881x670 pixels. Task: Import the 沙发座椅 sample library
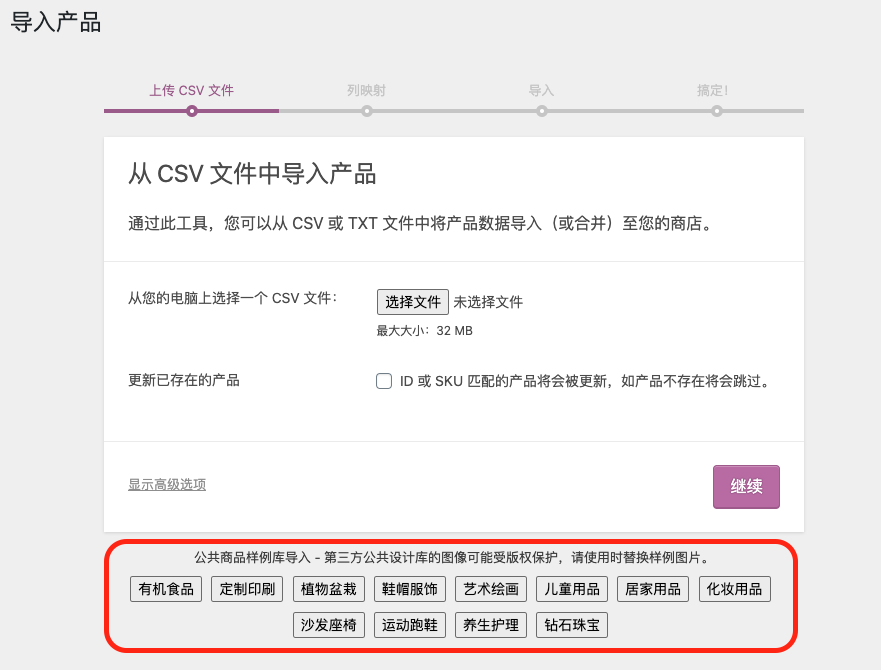click(x=329, y=625)
